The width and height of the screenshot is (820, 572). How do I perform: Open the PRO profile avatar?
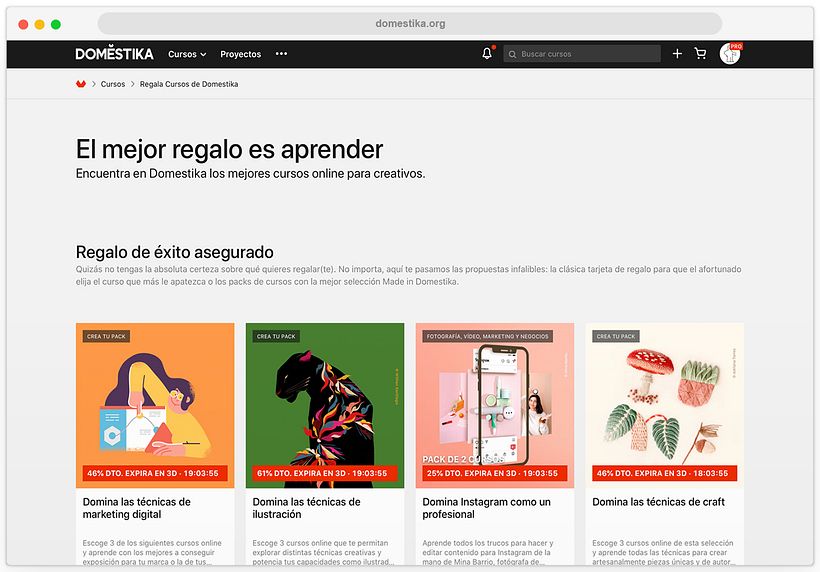point(730,53)
